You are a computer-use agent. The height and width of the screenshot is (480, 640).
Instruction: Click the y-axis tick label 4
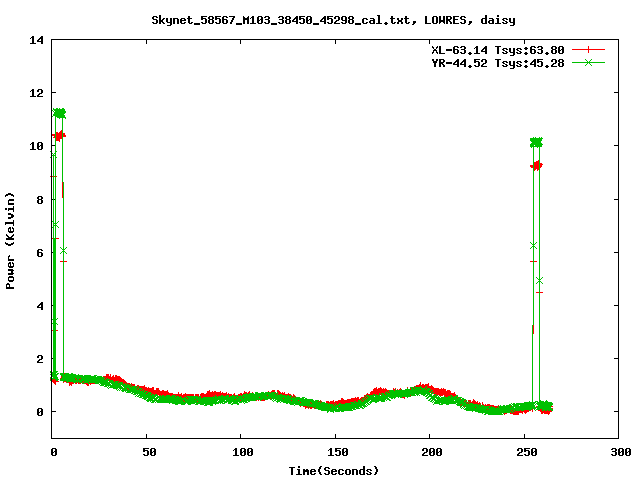tap(40, 306)
